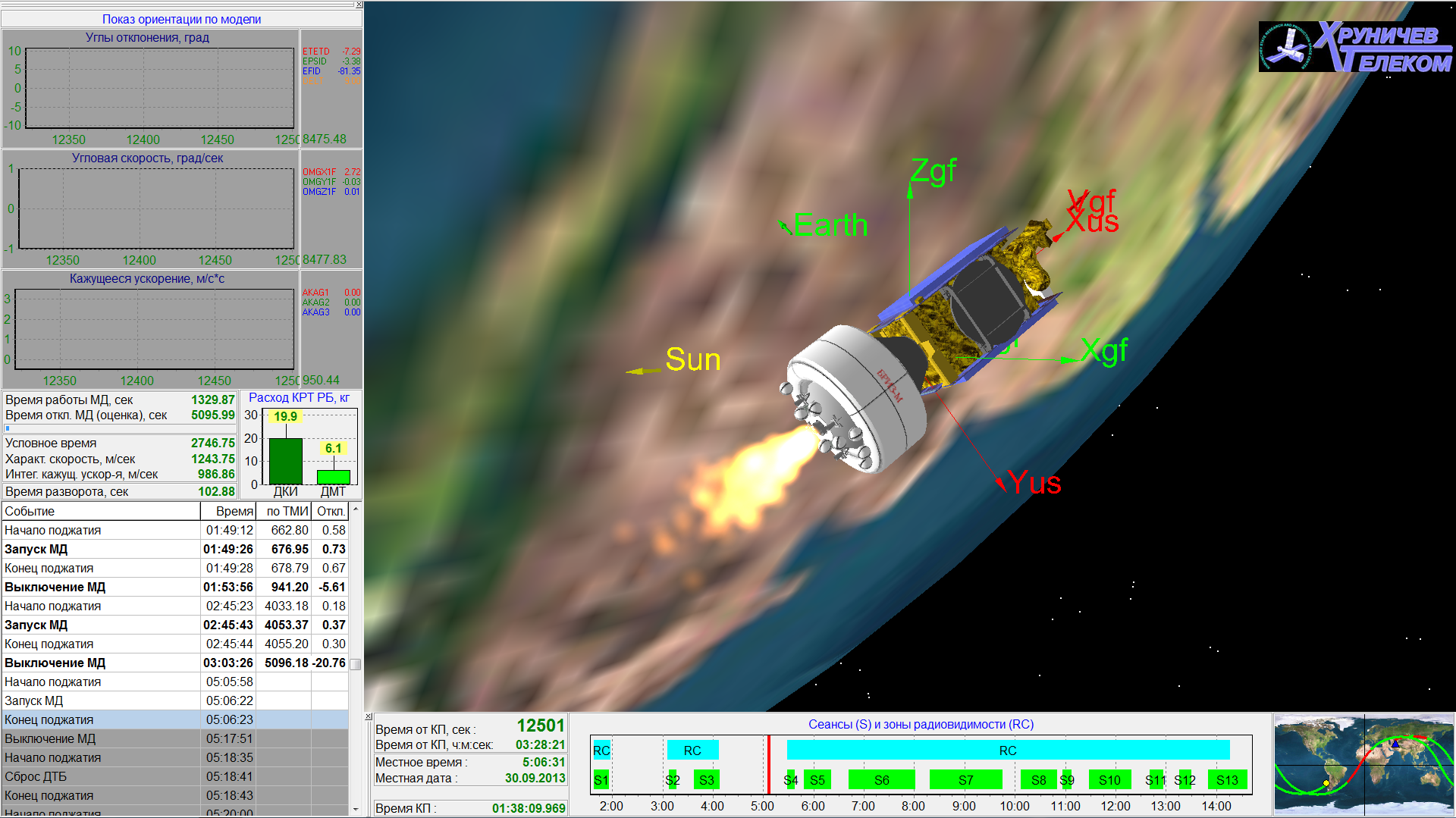This screenshot has width=1456, height=818.
Task: Click the yellow Sun direction arrow
Action: [x=643, y=371]
